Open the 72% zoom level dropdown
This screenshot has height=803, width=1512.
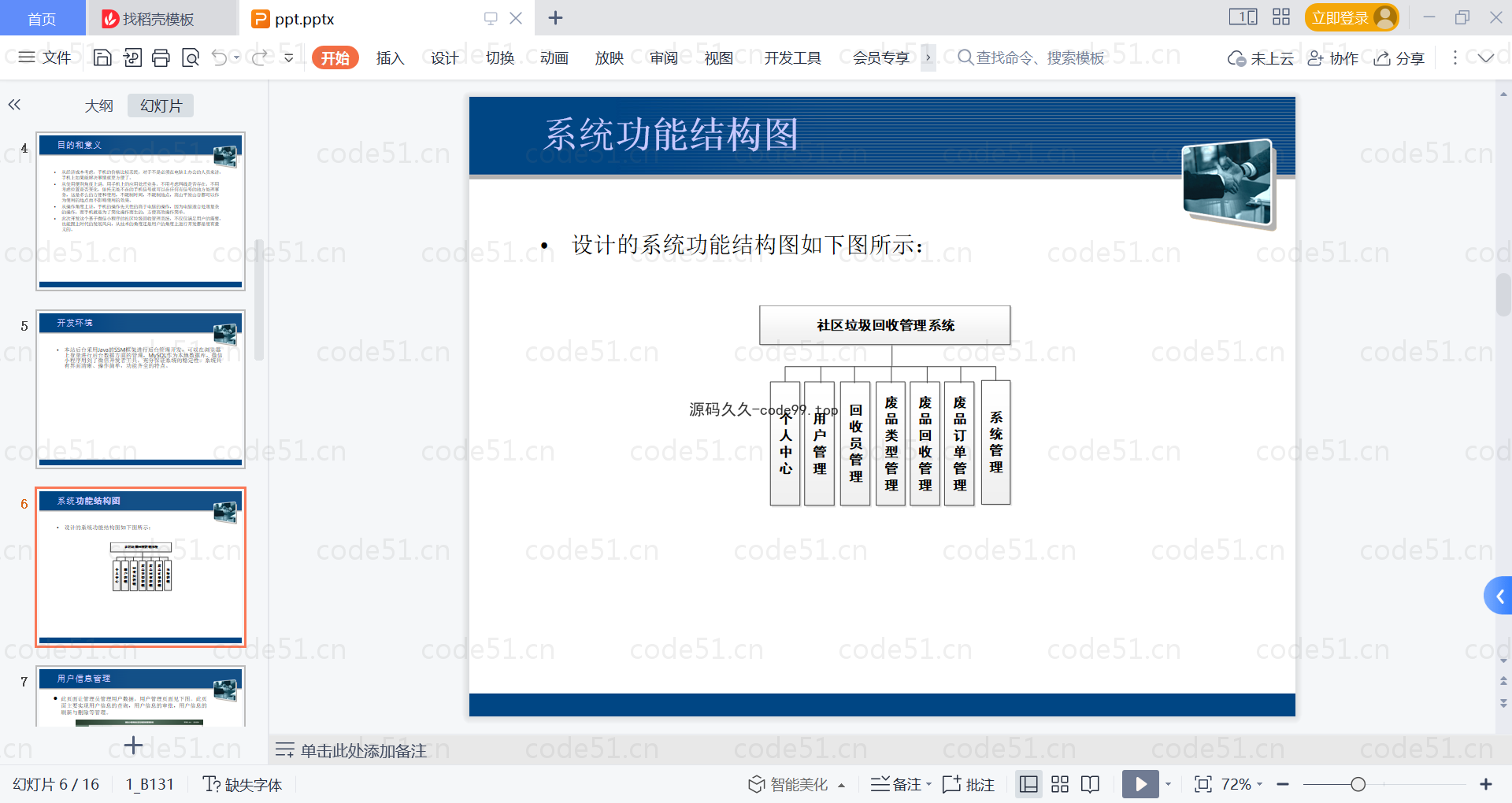tap(1242, 784)
